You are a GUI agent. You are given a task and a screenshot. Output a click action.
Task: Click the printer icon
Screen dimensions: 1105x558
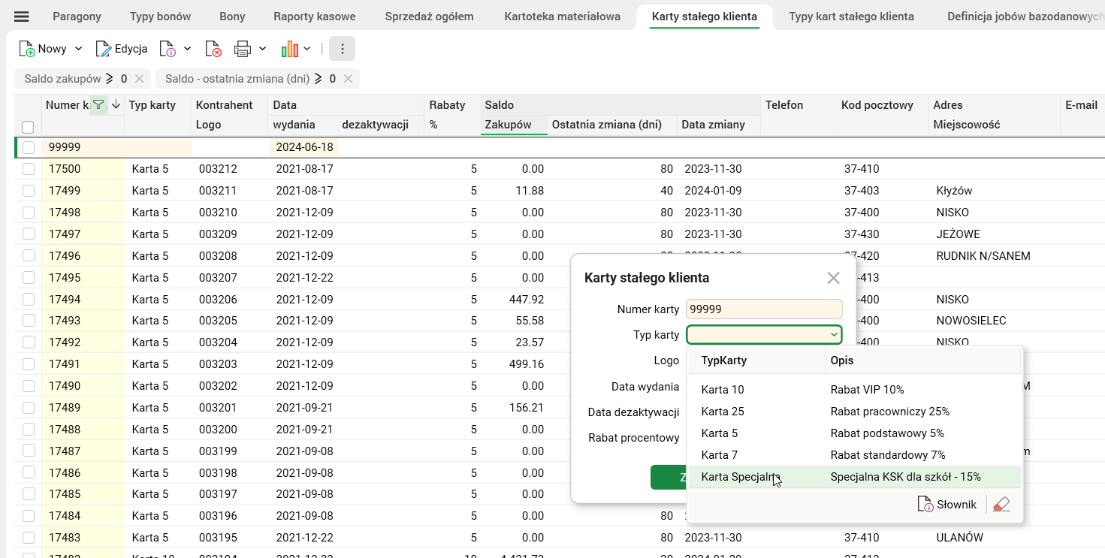tap(242, 49)
